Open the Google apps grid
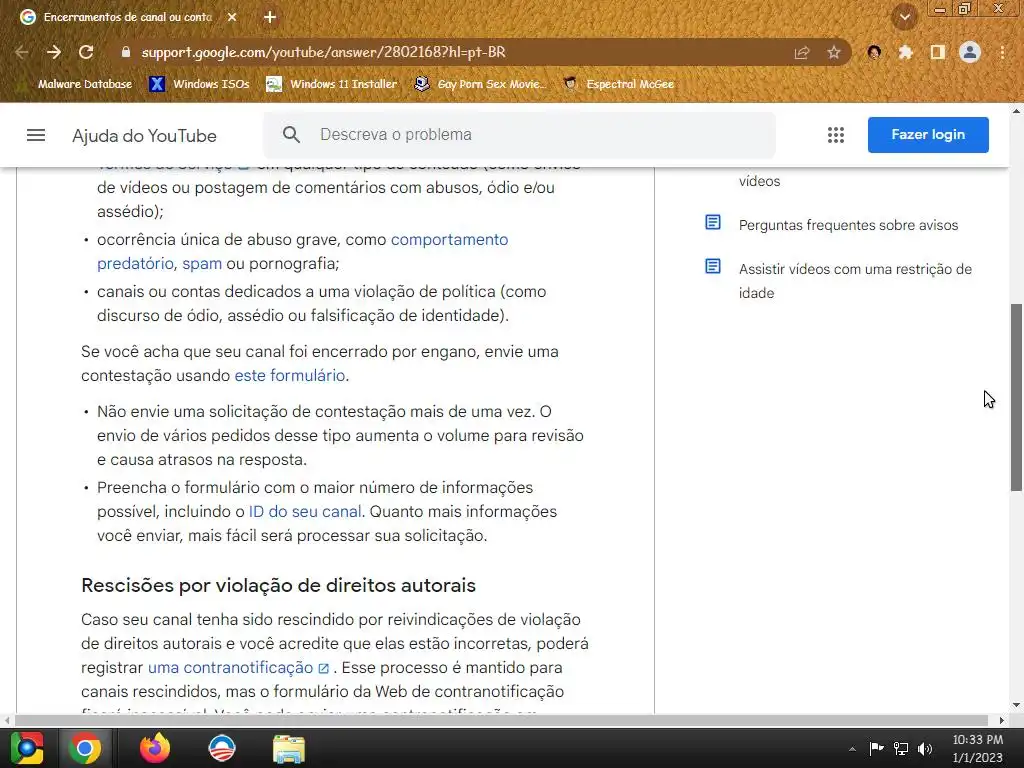Image resolution: width=1024 pixels, height=768 pixels. tap(836, 135)
